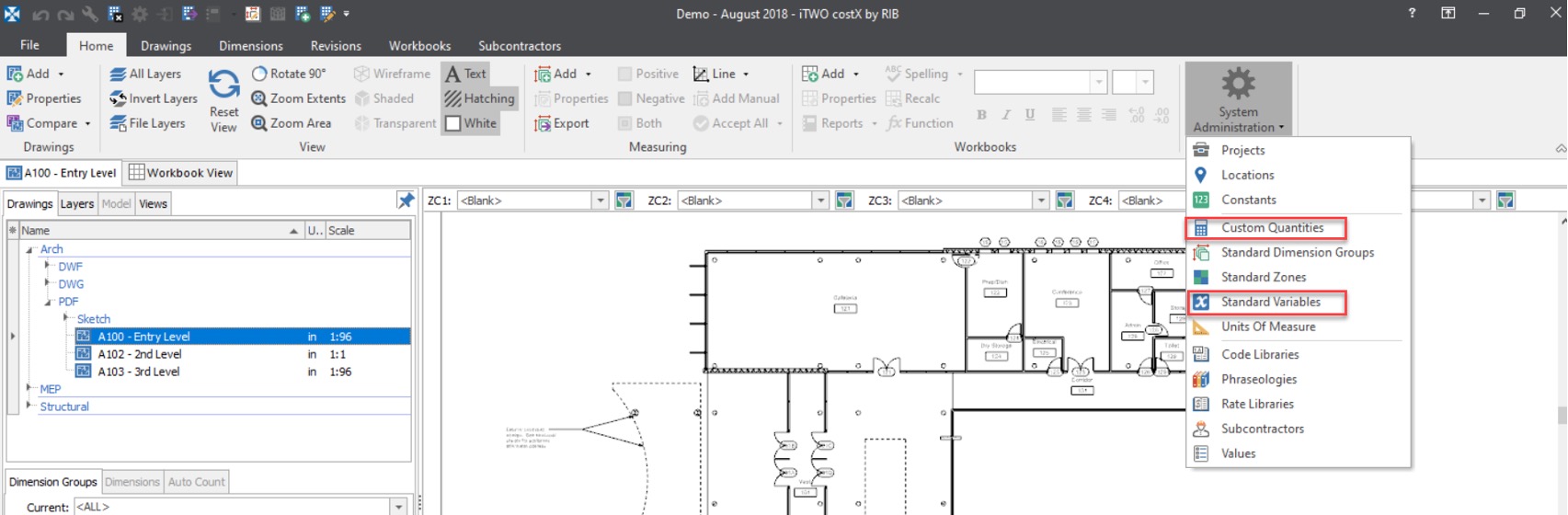Image resolution: width=1568 pixels, height=515 pixels.
Task: Open the ZC1 zone dropdown
Action: pyautogui.click(x=600, y=200)
